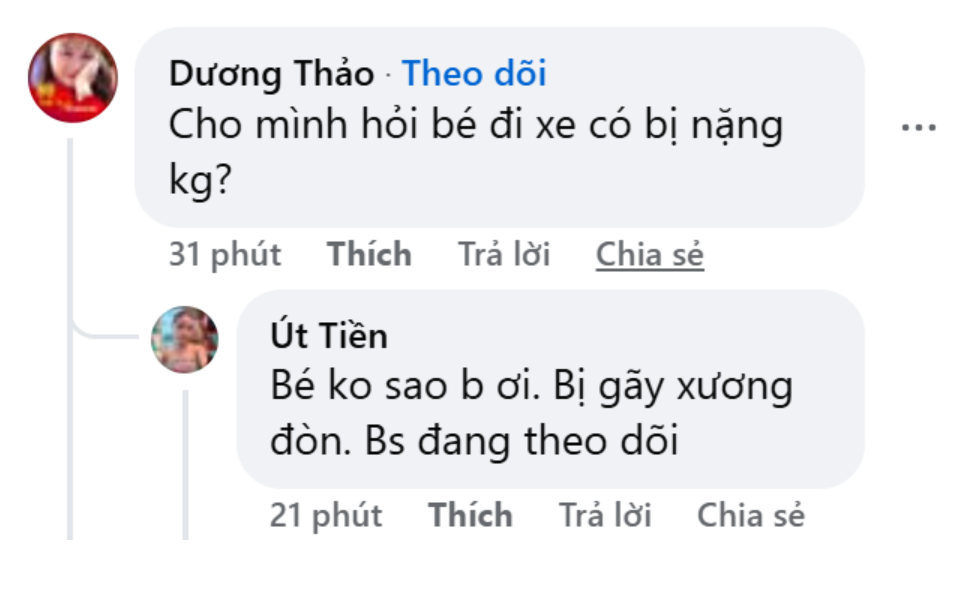Click the reply text mentioning gãy xương đòn
The image size is (963, 594).
coord(531,387)
